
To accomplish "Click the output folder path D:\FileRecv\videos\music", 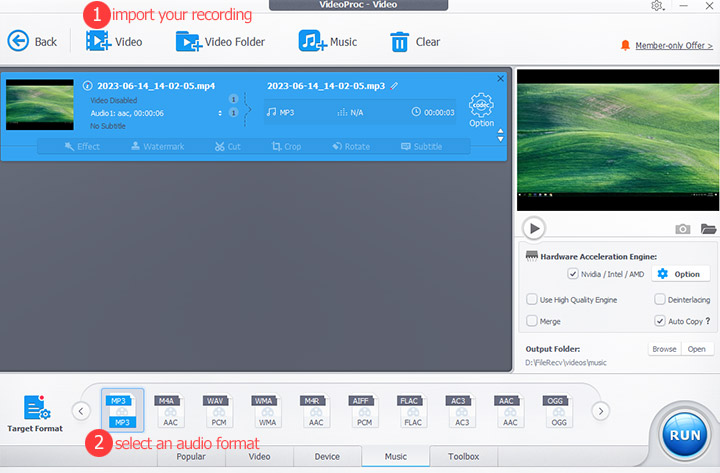I will coord(566,363).
